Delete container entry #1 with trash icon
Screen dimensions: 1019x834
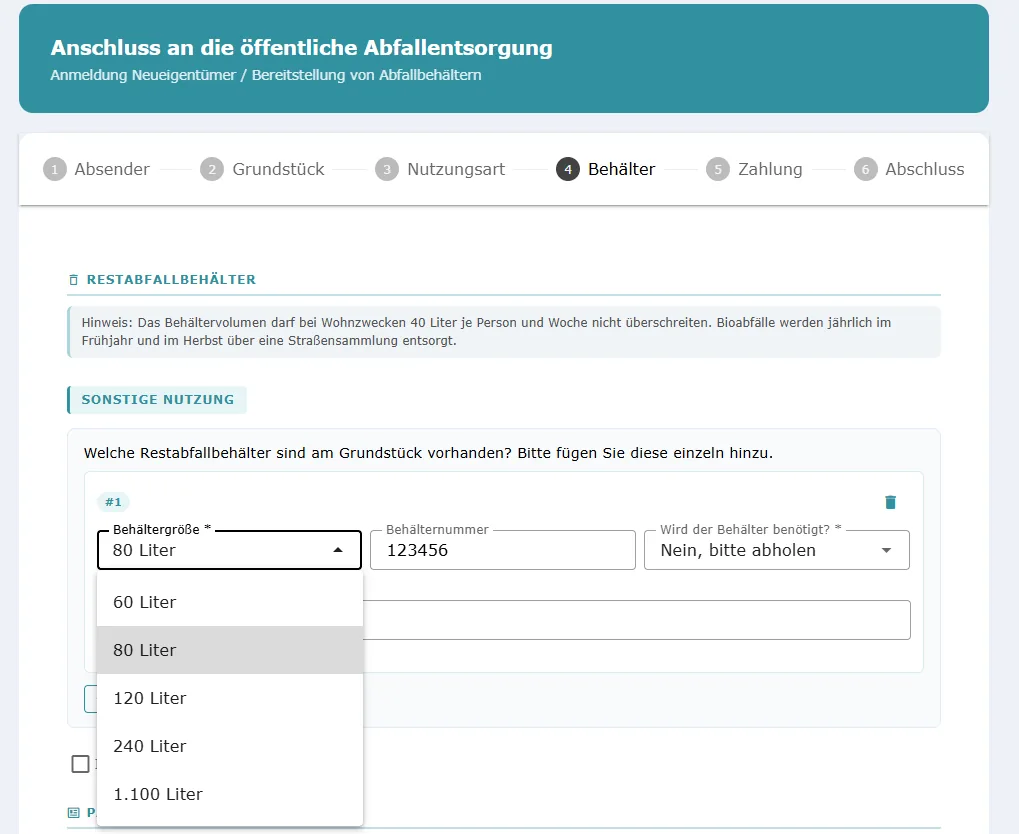pyautogui.click(x=890, y=502)
